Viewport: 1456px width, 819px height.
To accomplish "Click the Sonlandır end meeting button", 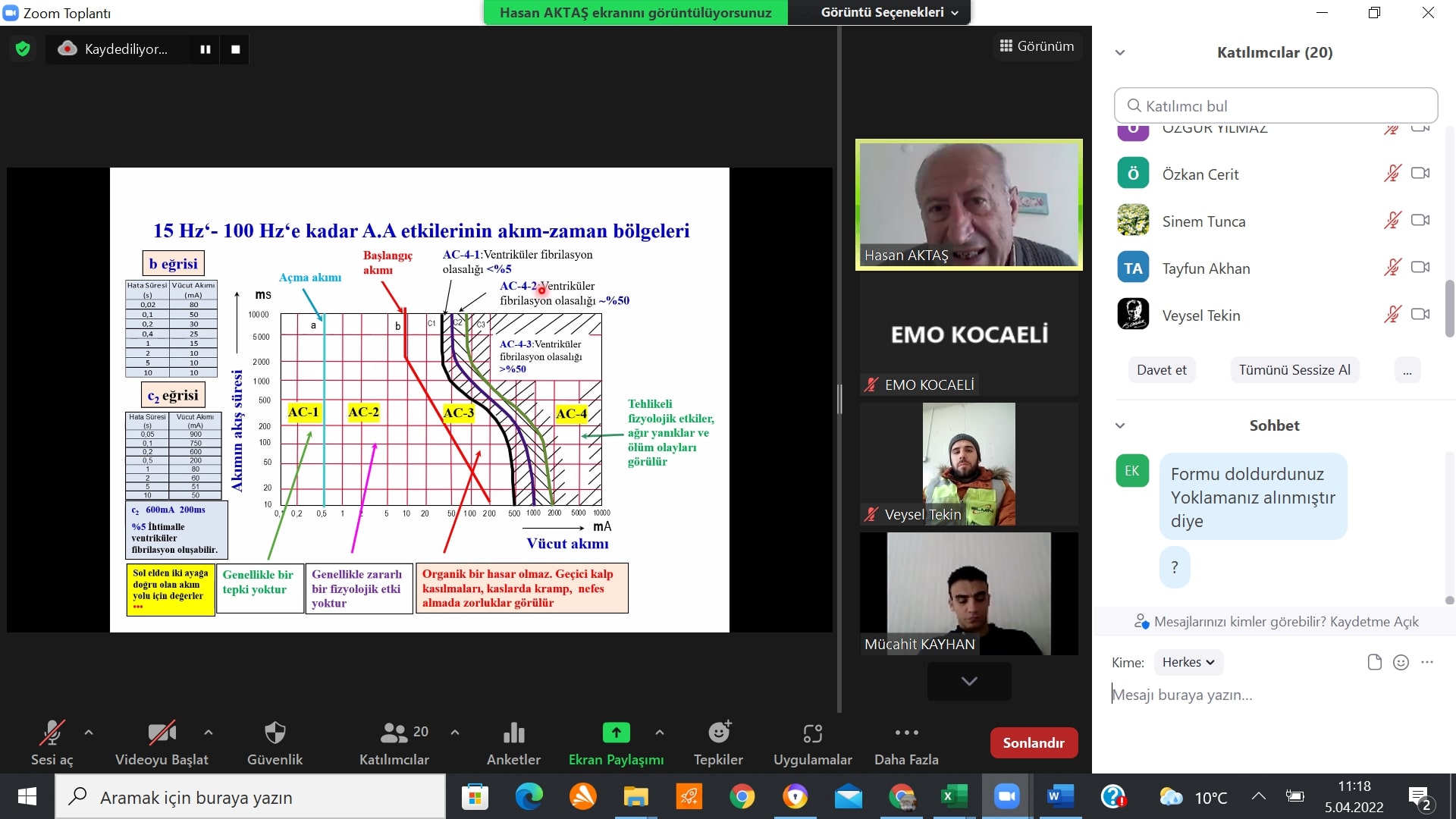I will click(1034, 743).
